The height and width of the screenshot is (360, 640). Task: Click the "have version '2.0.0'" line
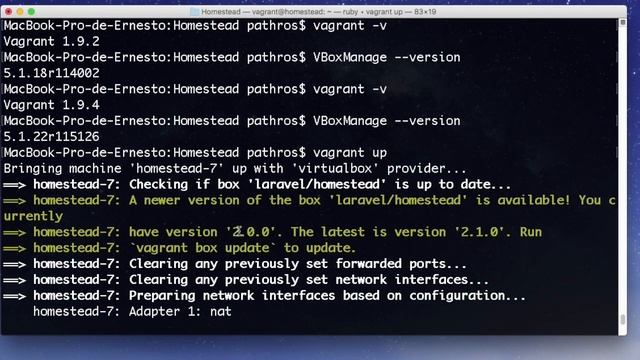coord(273,232)
